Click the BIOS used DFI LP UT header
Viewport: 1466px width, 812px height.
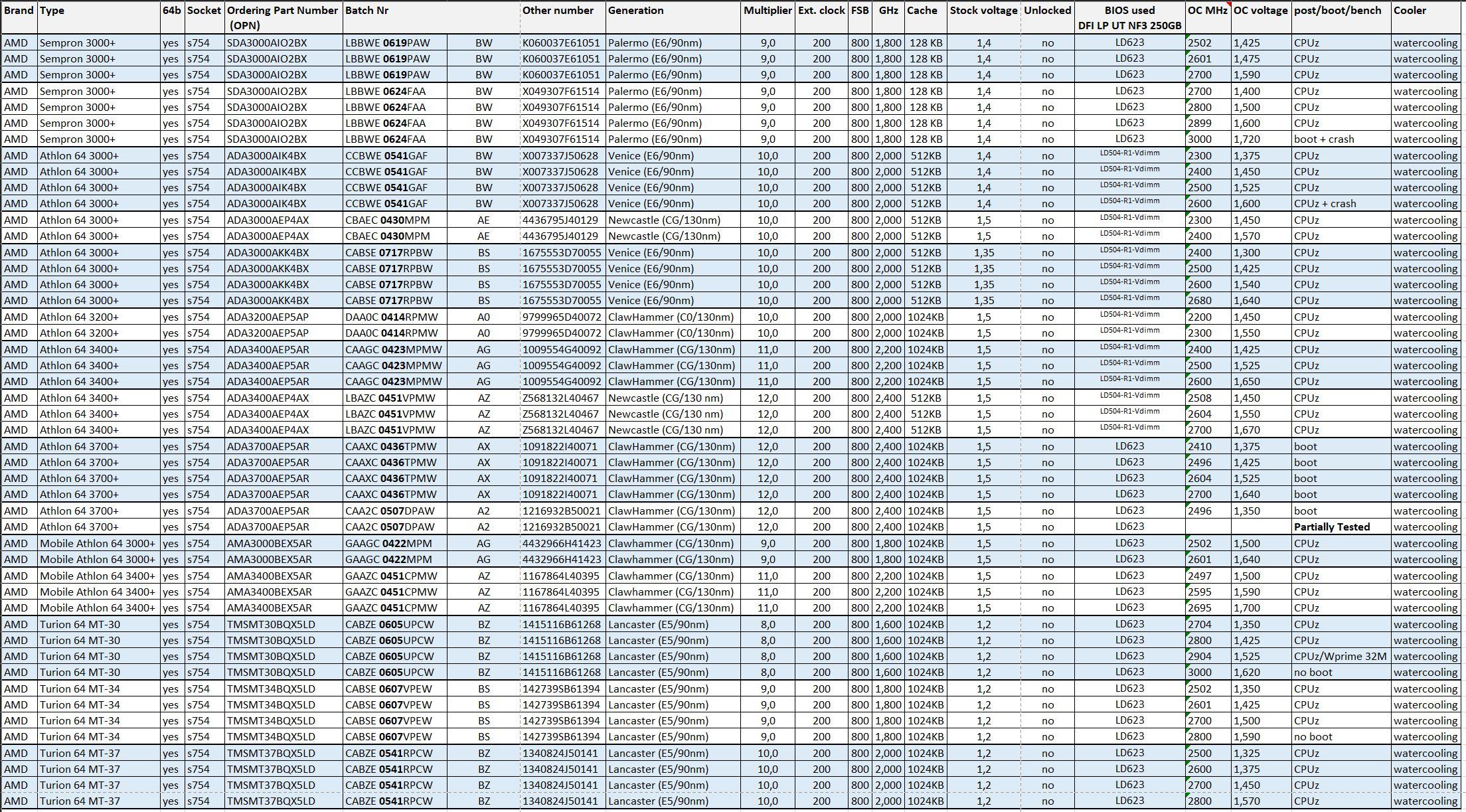(1129, 18)
